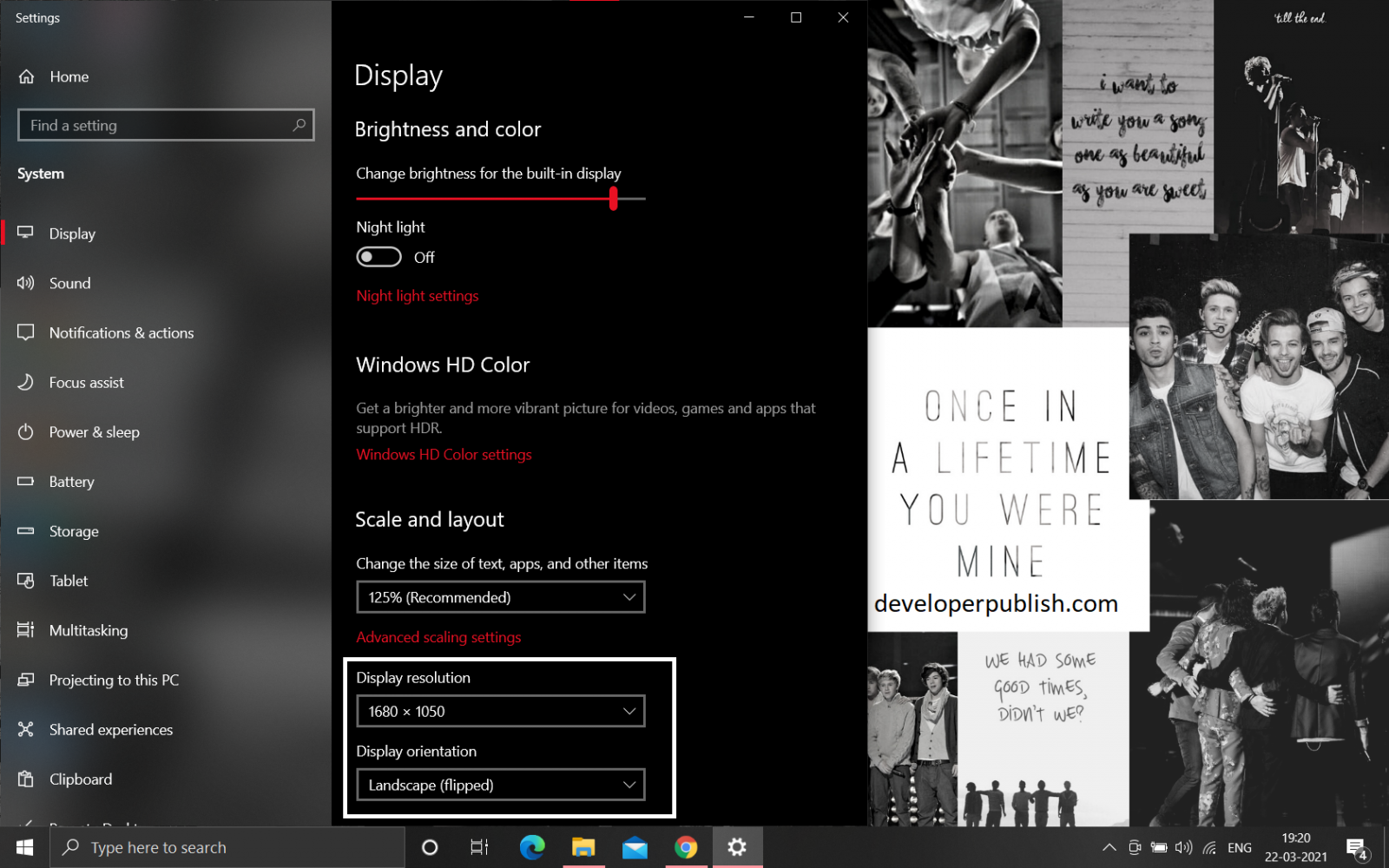Click the Find a setting search box
The image size is (1389, 868).
pos(165,125)
